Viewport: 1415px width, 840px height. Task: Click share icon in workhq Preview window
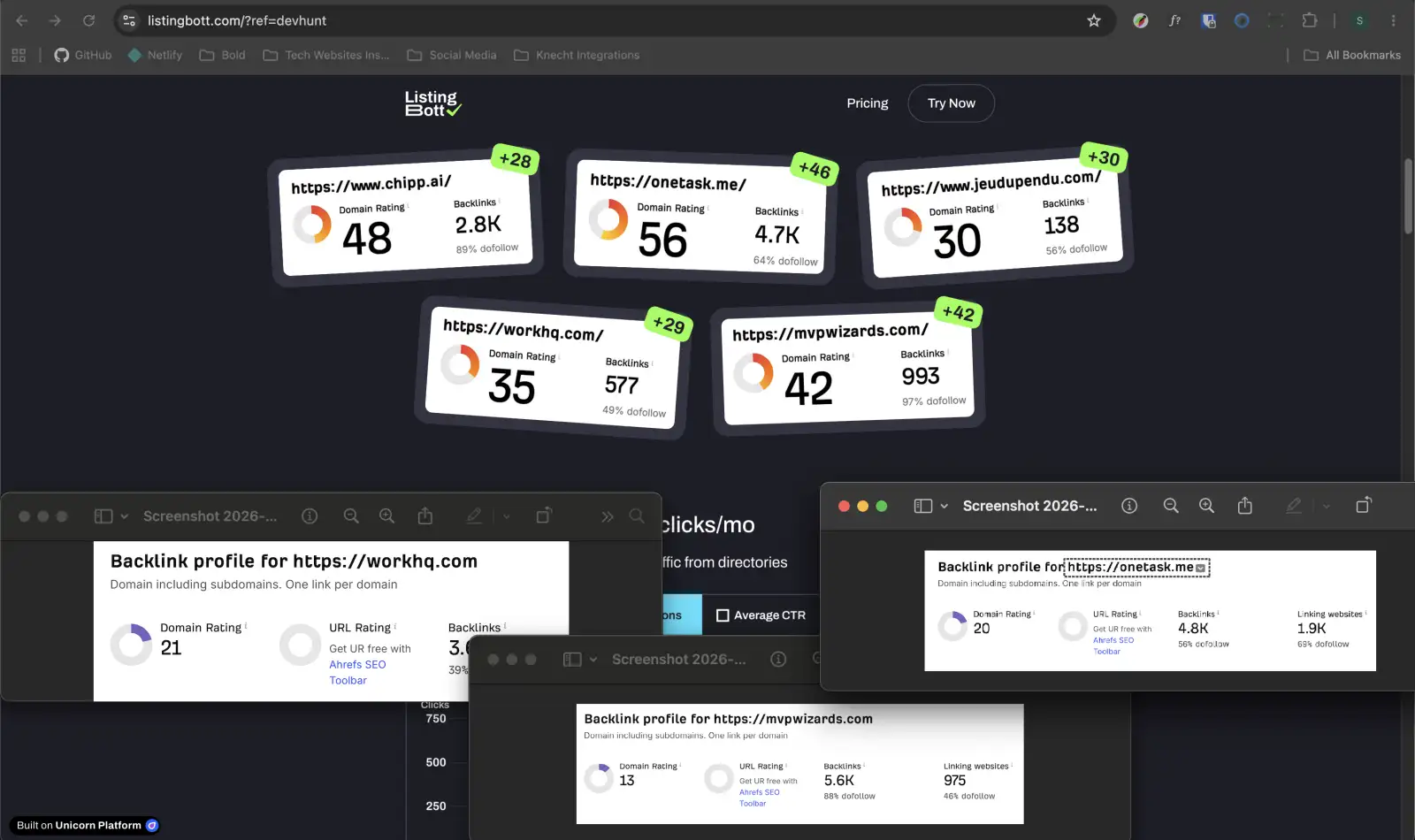point(425,515)
